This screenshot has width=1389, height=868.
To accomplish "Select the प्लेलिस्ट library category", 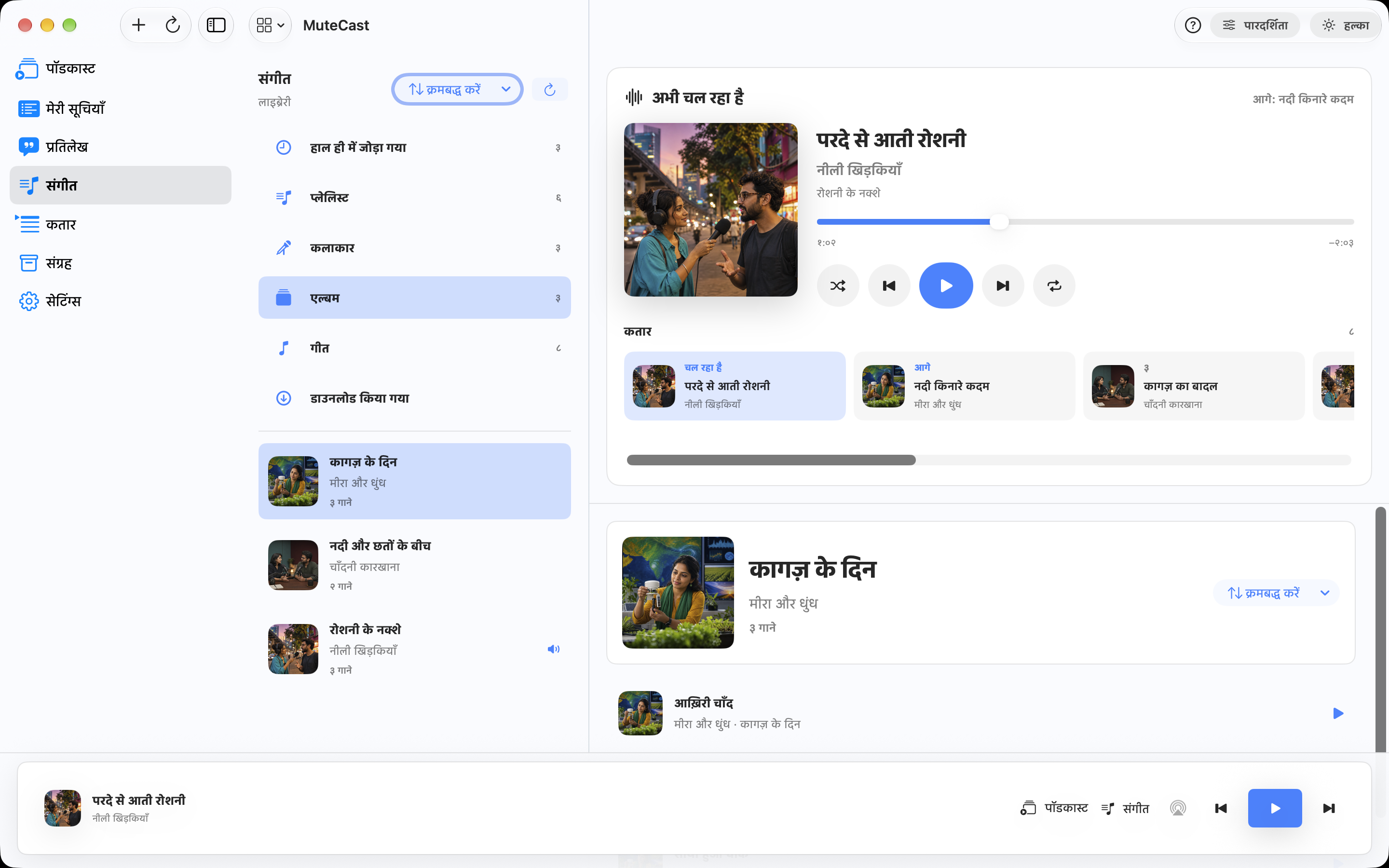I will [x=414, y=198].
